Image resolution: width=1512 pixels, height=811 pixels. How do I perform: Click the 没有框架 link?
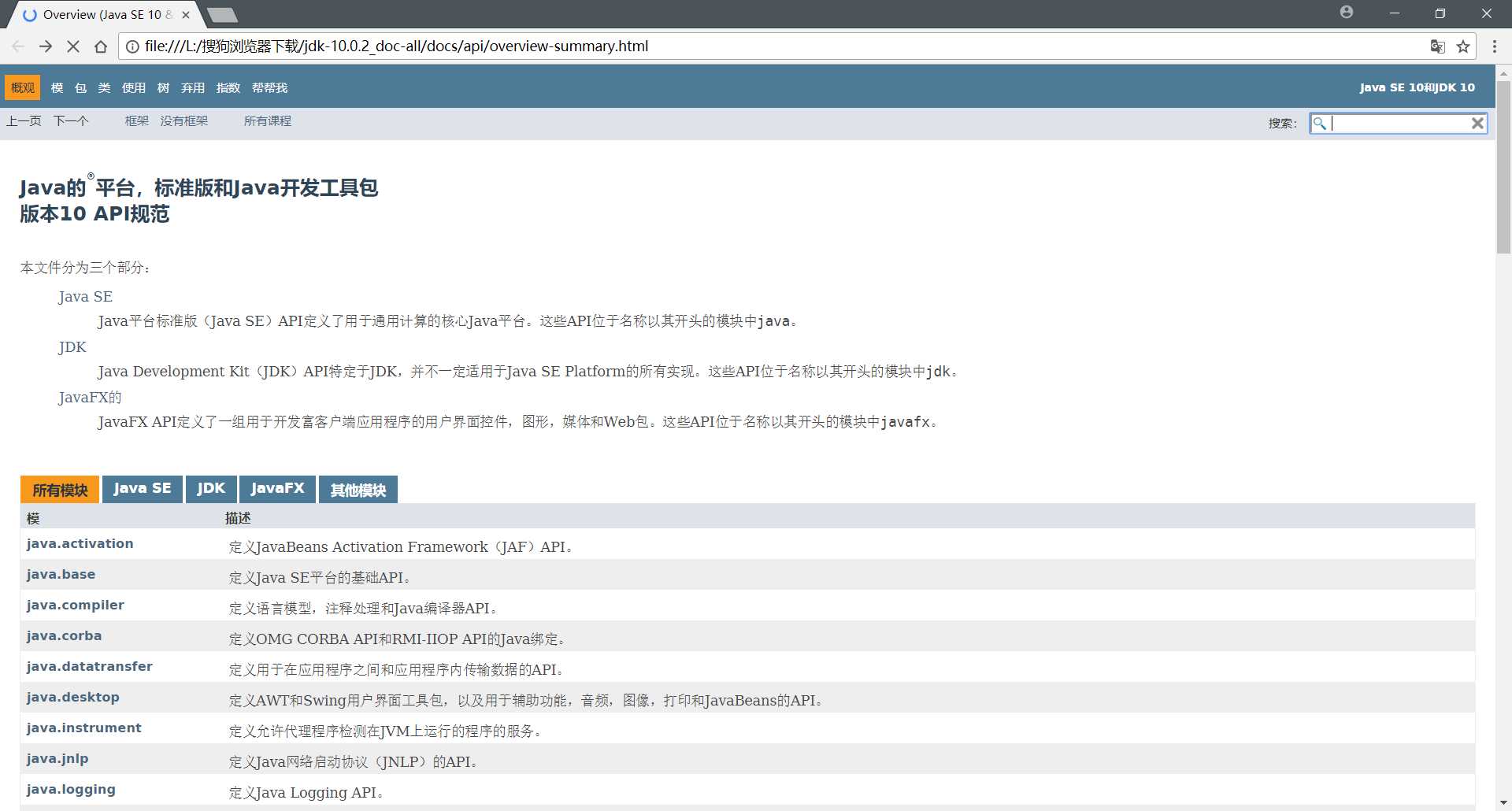coord(184,120)
